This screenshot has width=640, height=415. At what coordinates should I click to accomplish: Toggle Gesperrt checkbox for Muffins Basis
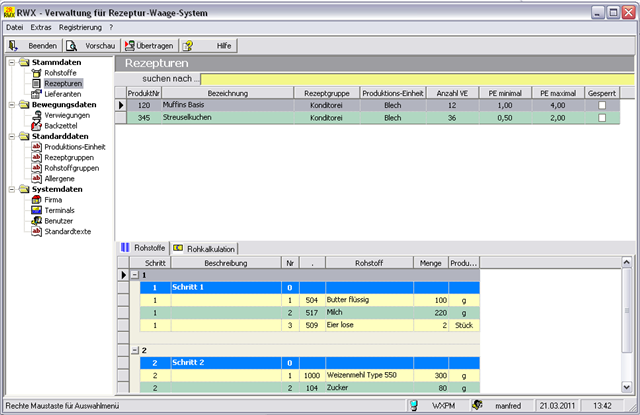coord(602,104)
